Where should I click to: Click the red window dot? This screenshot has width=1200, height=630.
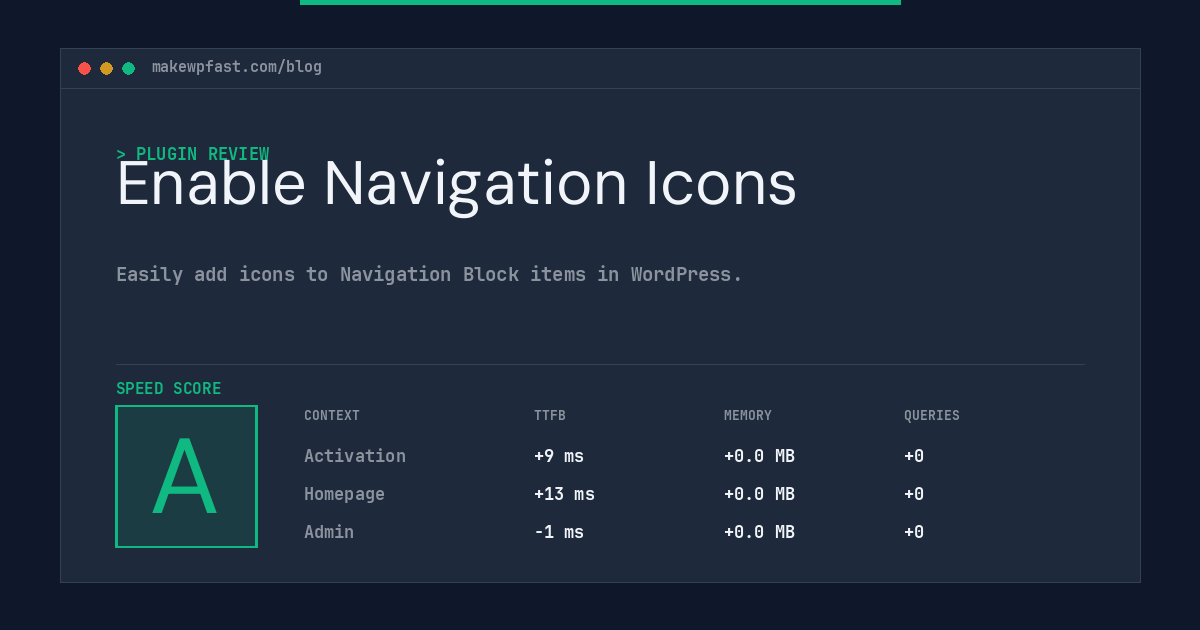coord(84,68)
